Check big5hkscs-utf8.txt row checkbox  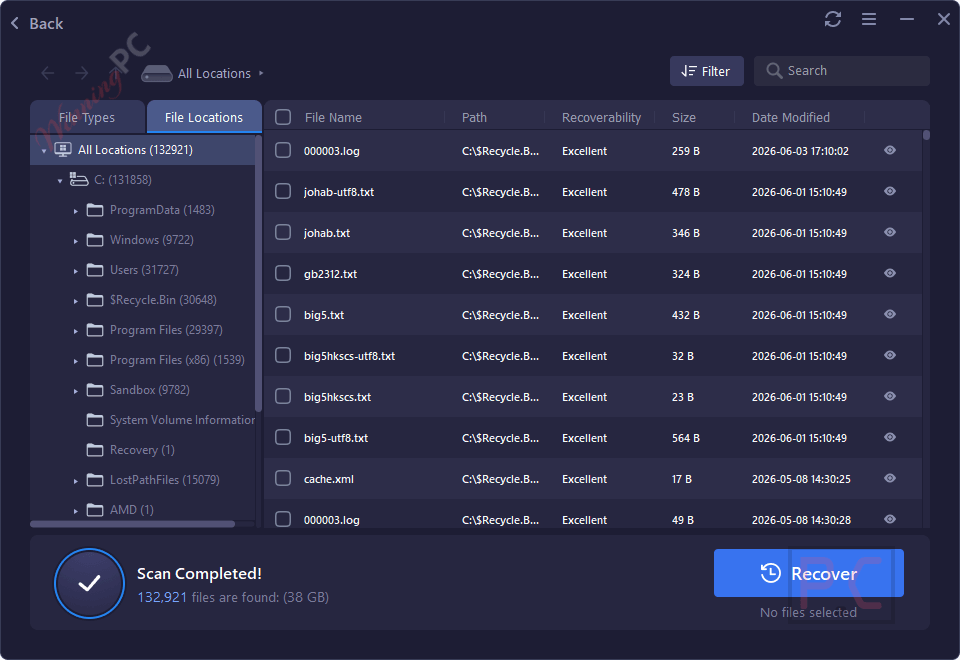click(283, 355)
